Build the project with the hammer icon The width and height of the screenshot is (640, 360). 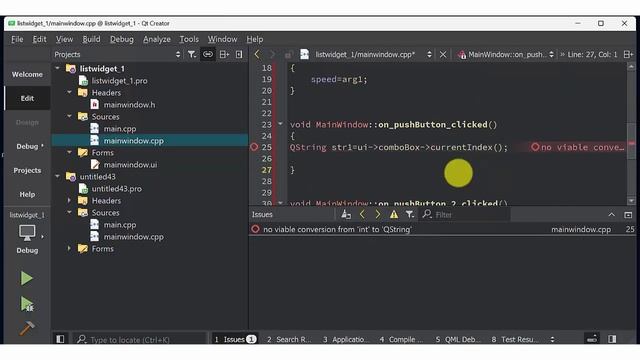click(x=27, y=328)
